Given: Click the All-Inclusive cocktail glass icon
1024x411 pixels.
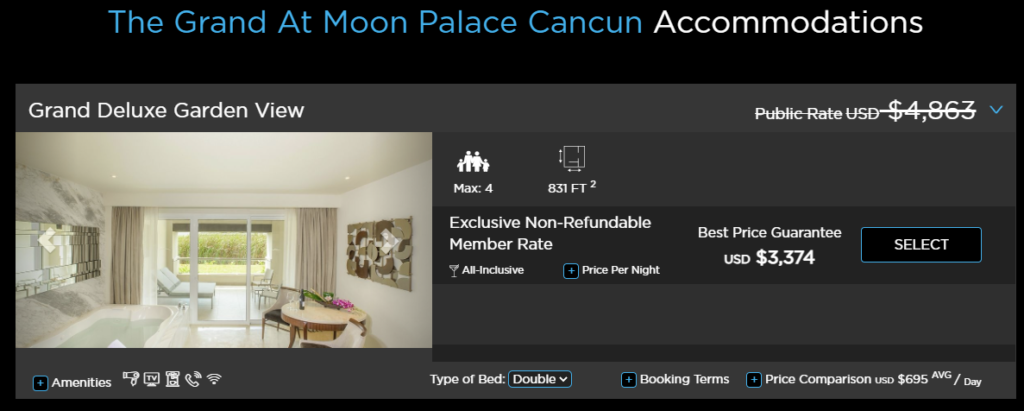Looking at the screenshot, I should click(455, 270).
